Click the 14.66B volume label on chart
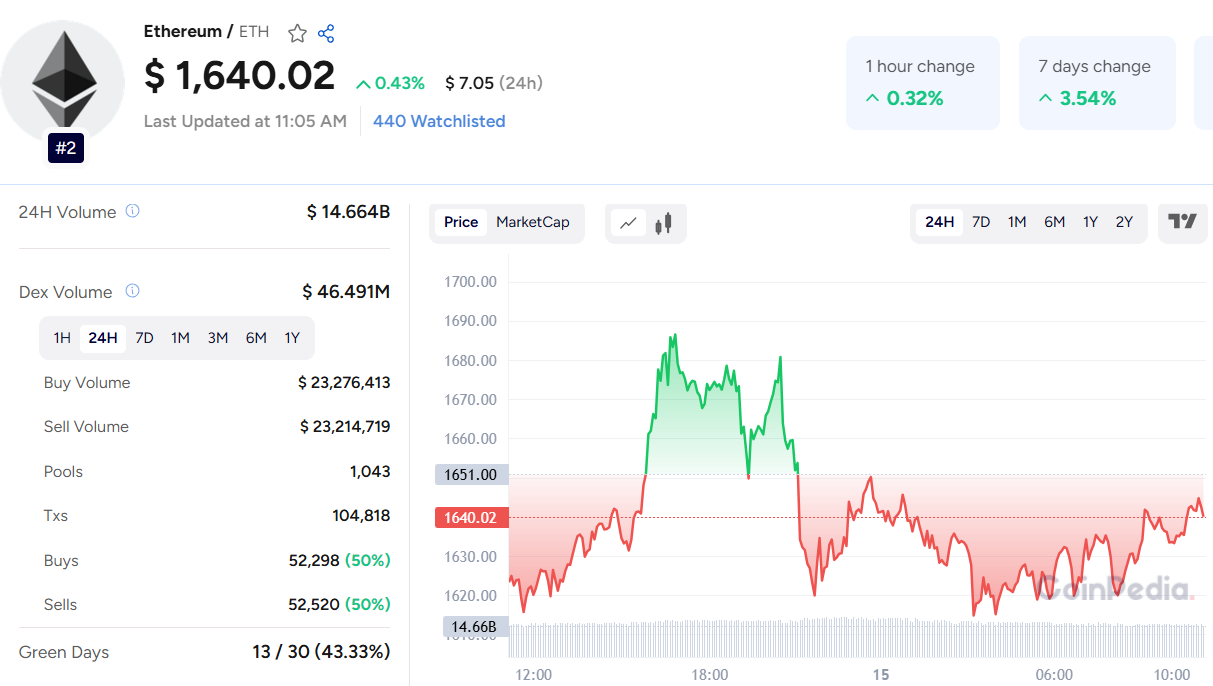The image size is (1213, 686). point(476,627)
